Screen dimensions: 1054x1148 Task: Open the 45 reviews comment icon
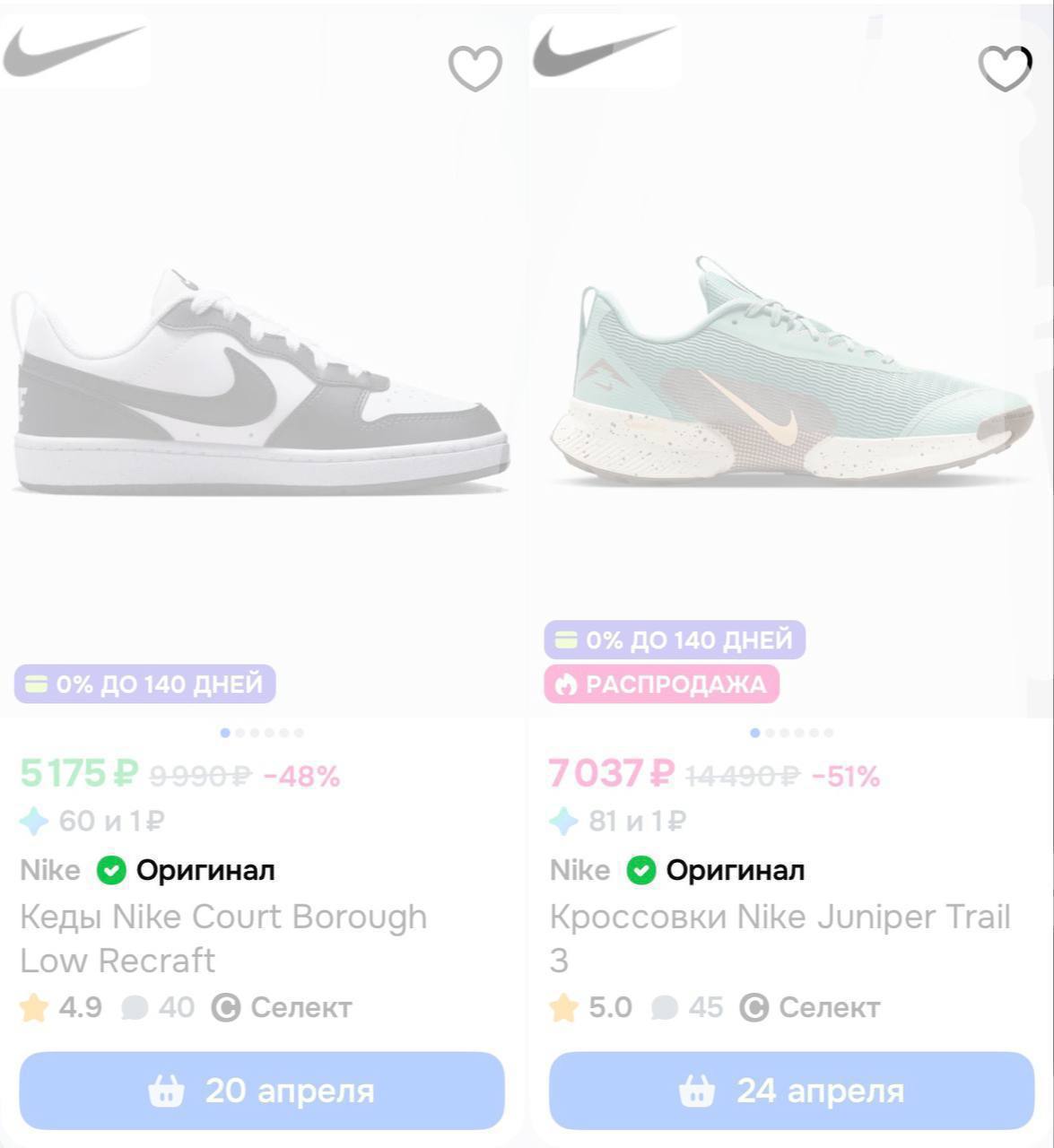point(664,1007)
